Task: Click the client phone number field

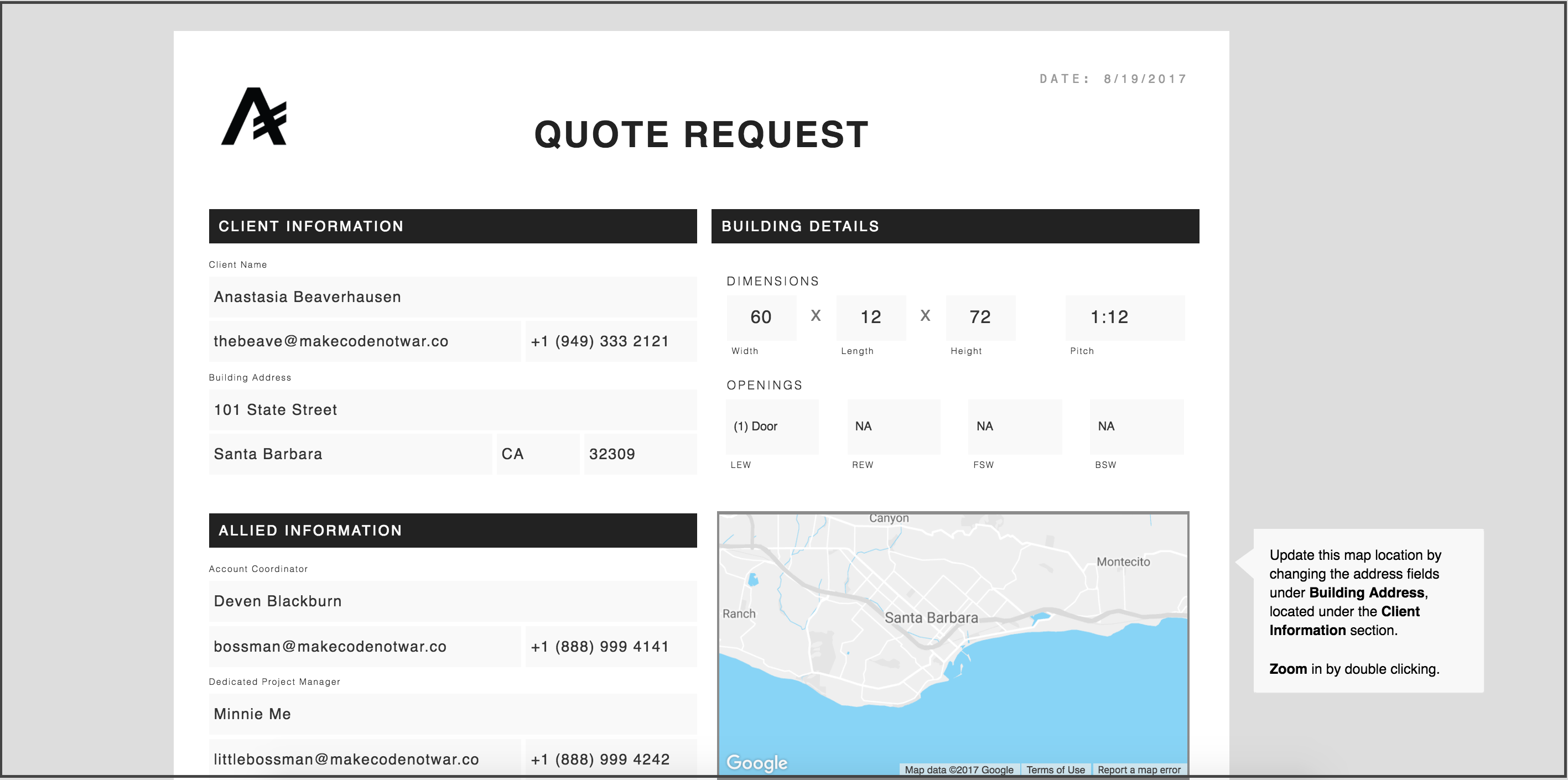Action: click(x=610, y=341)
